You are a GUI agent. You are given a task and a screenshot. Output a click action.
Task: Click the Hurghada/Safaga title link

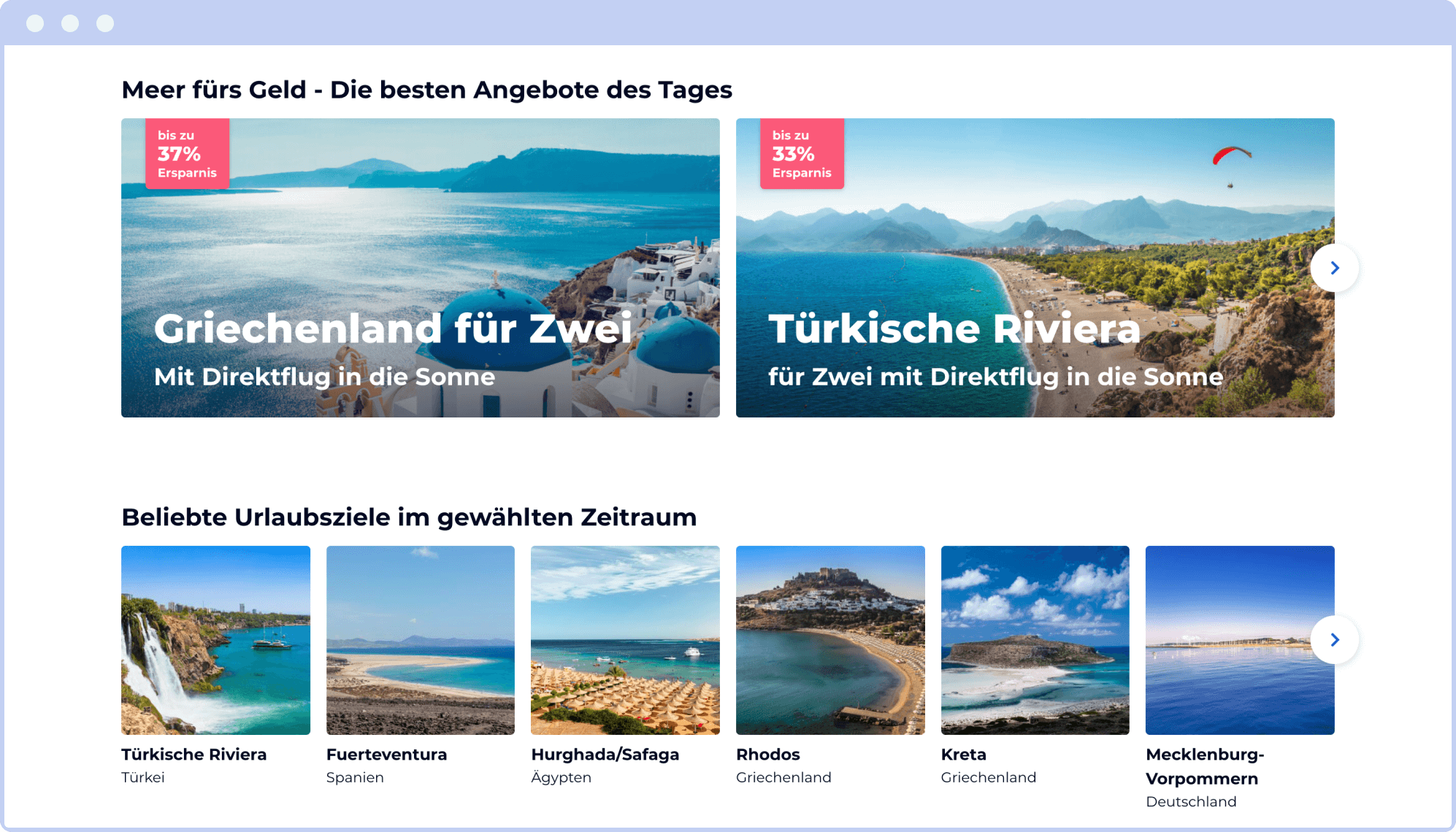click(605, 755)
